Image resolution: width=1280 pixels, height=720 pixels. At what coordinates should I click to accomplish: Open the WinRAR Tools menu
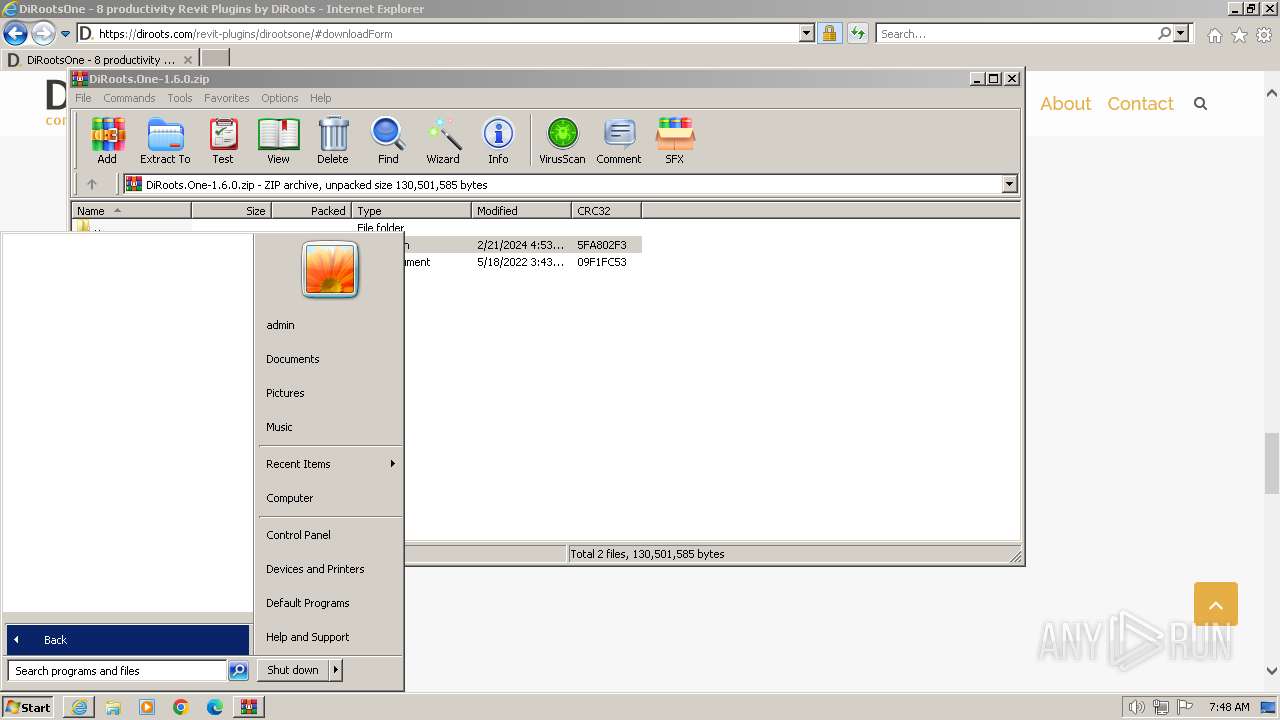[180, 98]
